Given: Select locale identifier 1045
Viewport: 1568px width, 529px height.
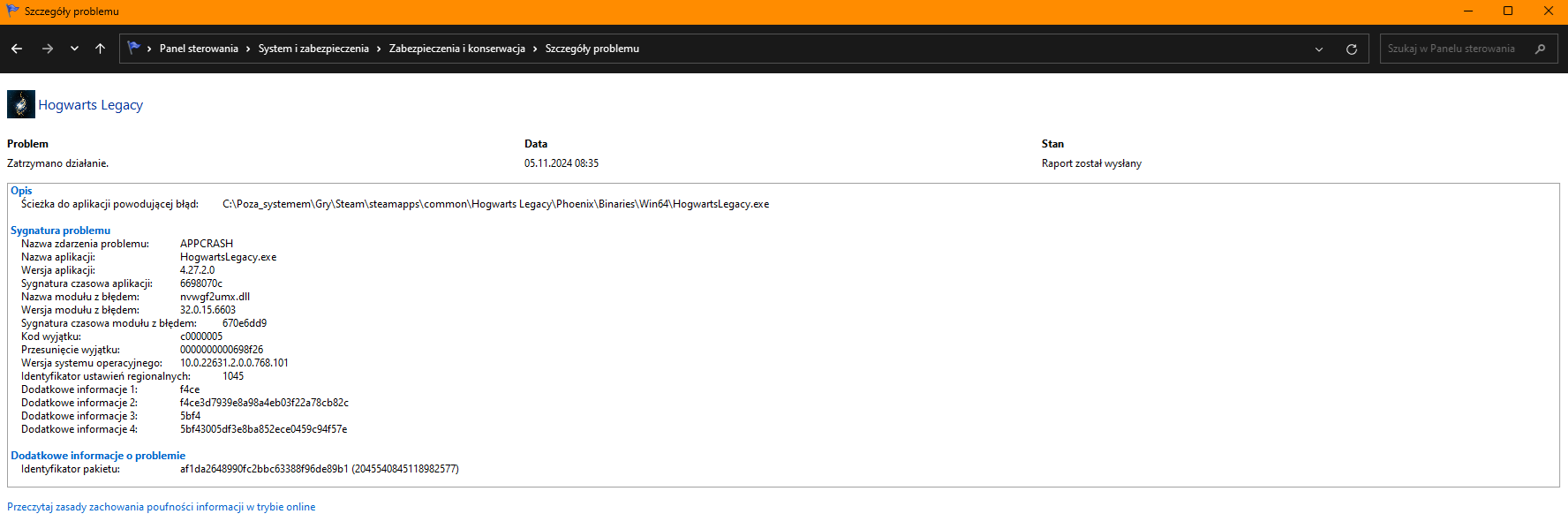Looking at the screenshot, I should point(233,376).
